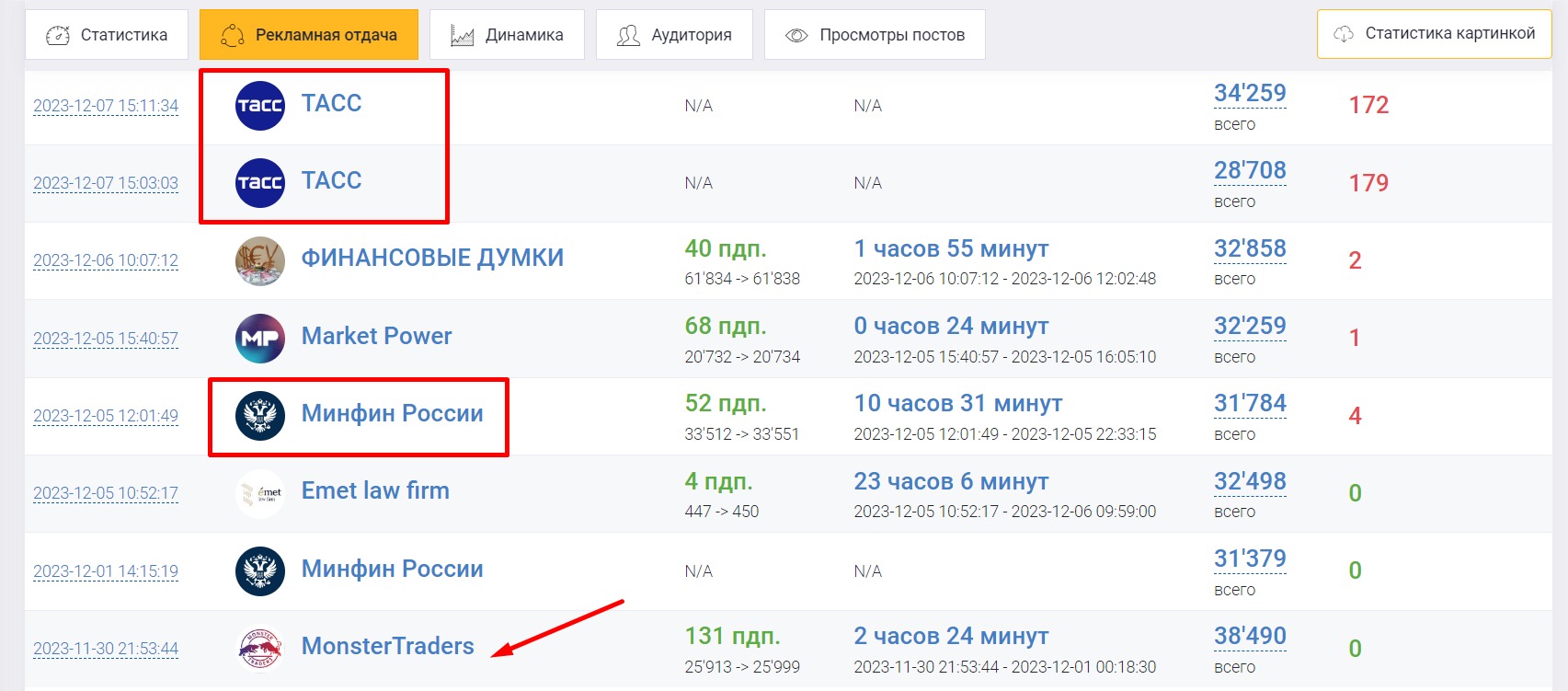Click the 131 пдп. subscriber gain
The height and width of the screenshot is (691, 1568).
[x=732, y=636]
